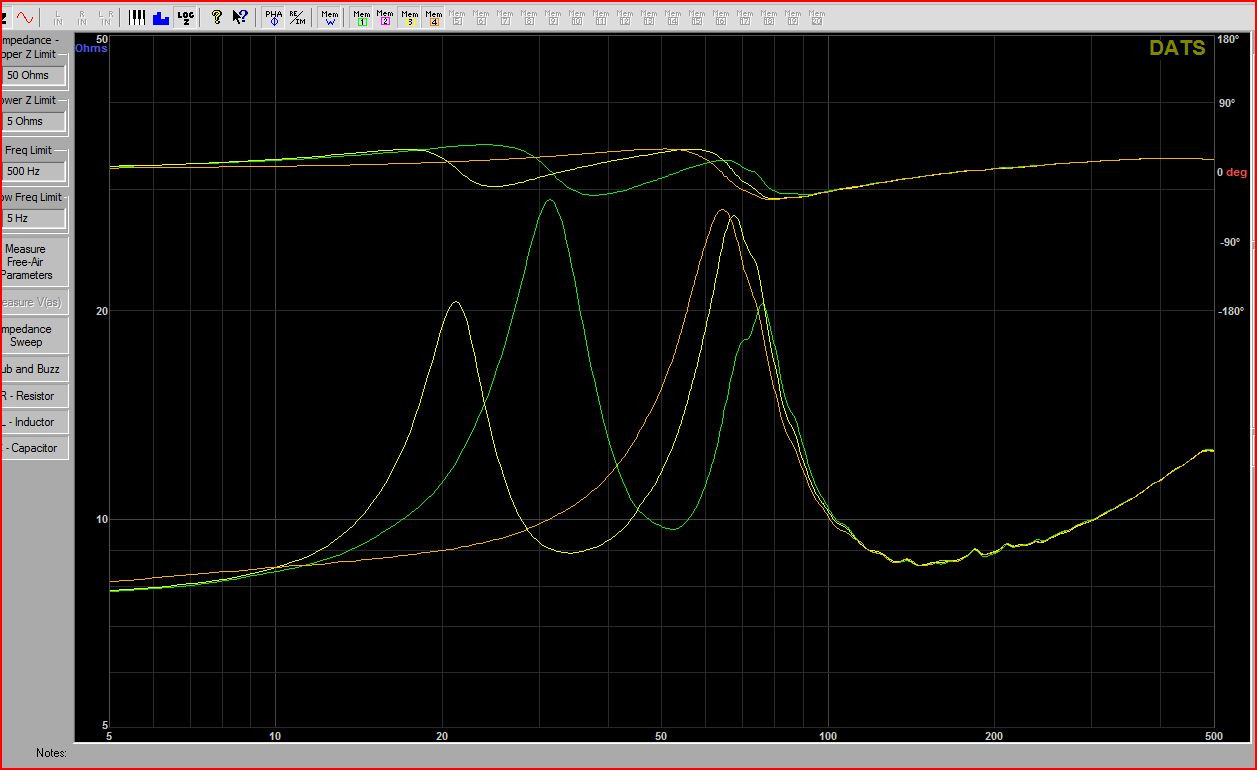Click Measure Free-Air Parameters button

click(33, 262)
